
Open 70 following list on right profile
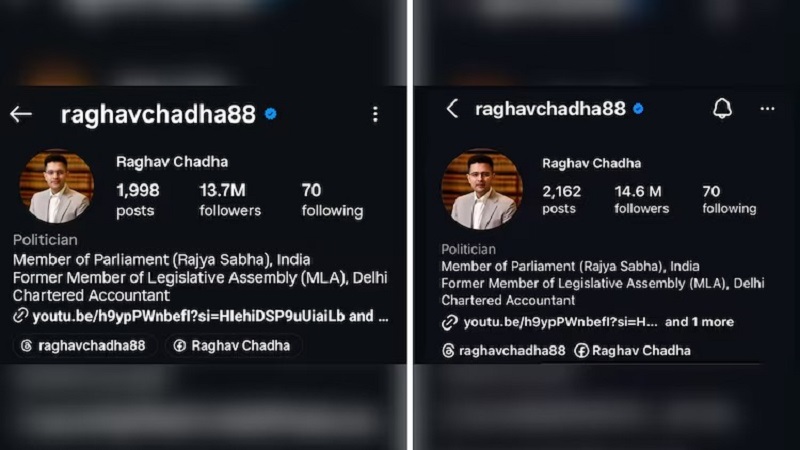[x=729, y=199]
